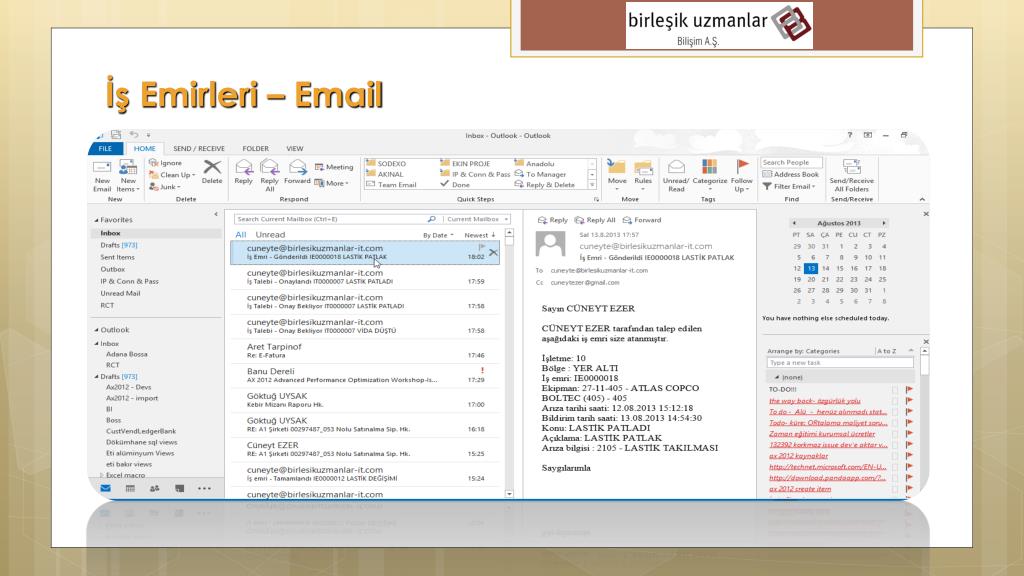1024x576 pixels.
Task: Select Sent Items in Favorites
Action: [118, 257]
